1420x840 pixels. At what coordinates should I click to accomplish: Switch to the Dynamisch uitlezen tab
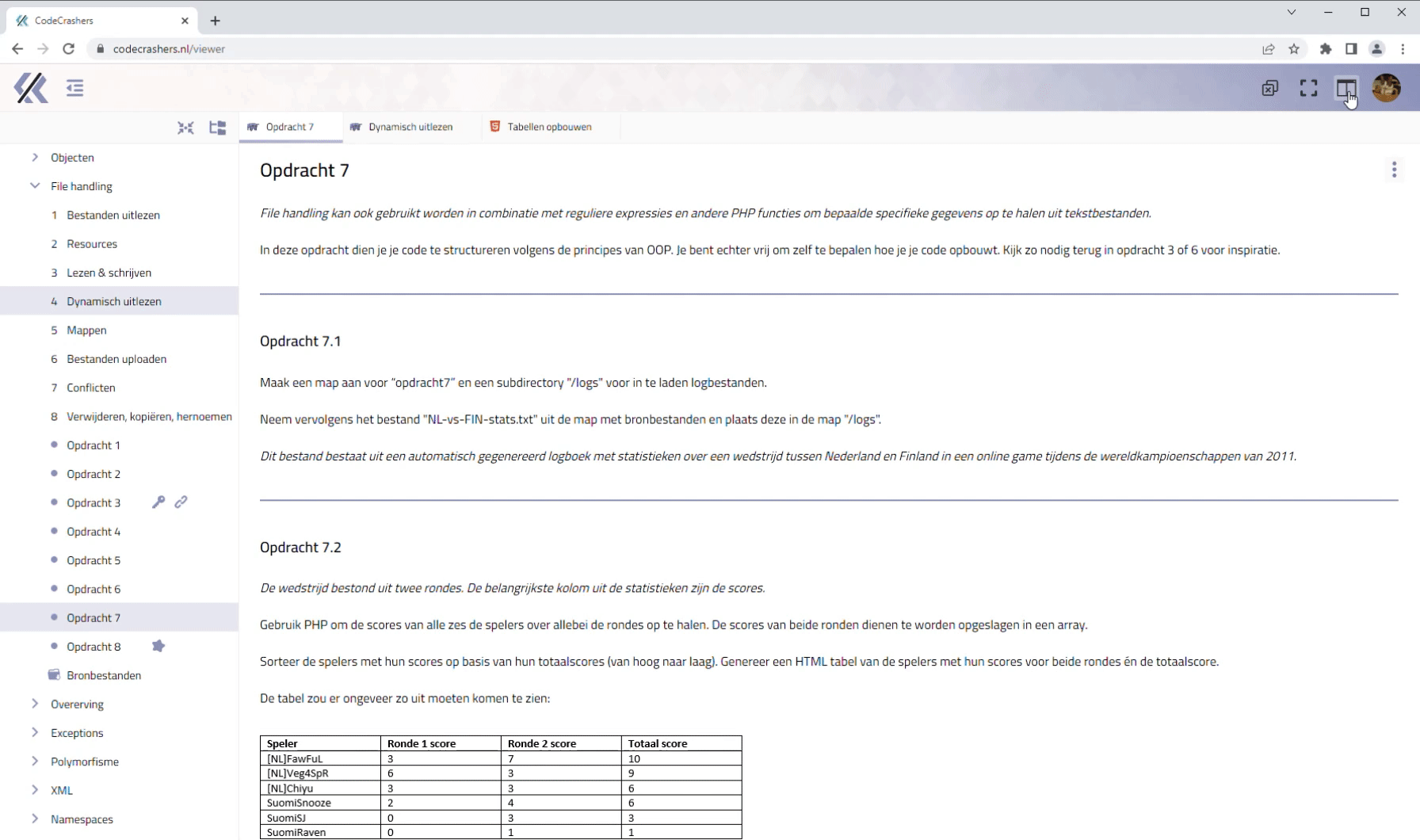(x=410, y=127)
